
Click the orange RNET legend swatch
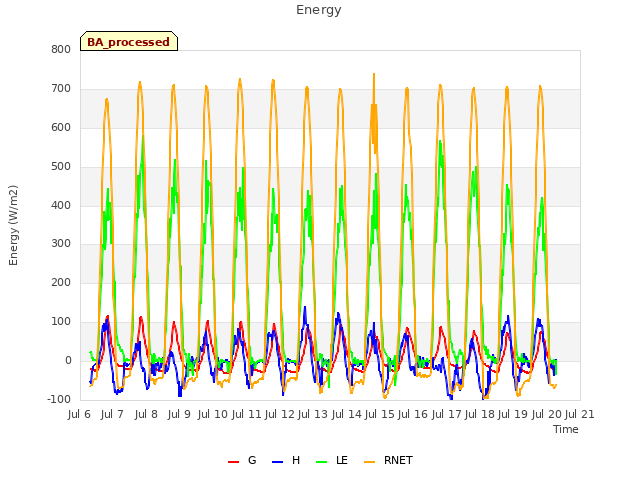tap(369, 462)
